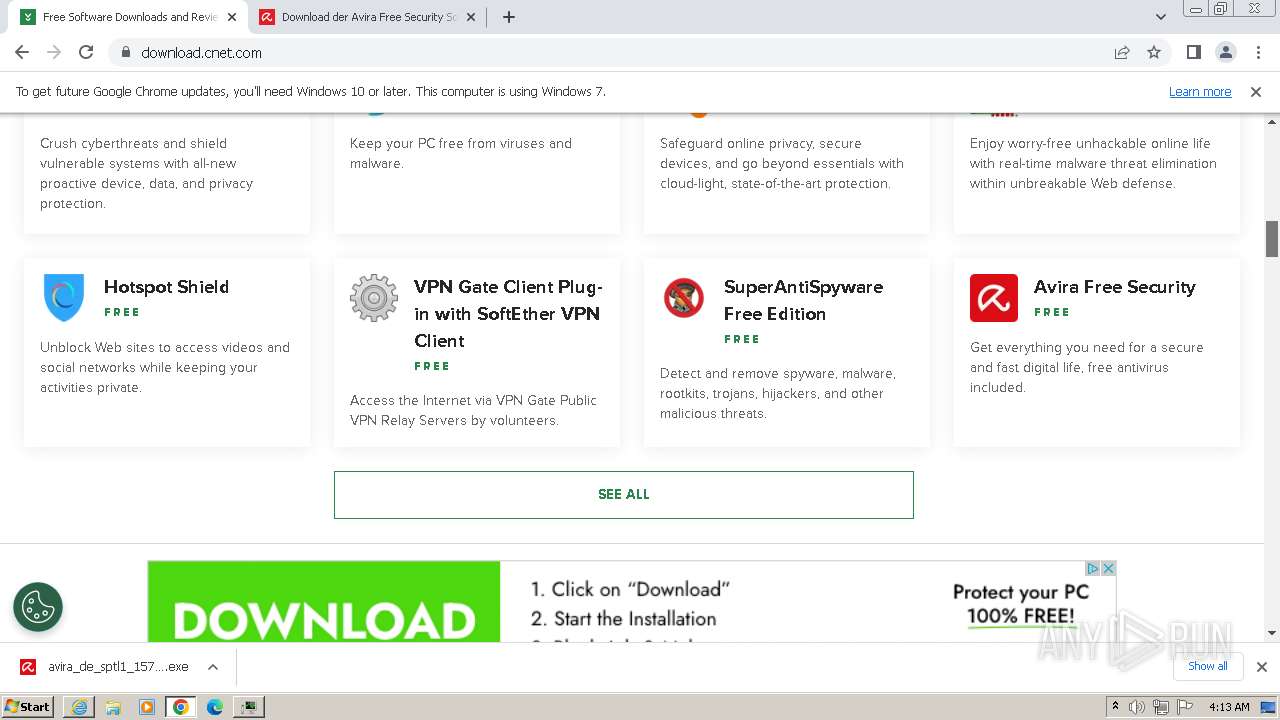This screenshot has height=720, width=1280.
Task: Go back to the previous page
Action: (x=22, y=52)
